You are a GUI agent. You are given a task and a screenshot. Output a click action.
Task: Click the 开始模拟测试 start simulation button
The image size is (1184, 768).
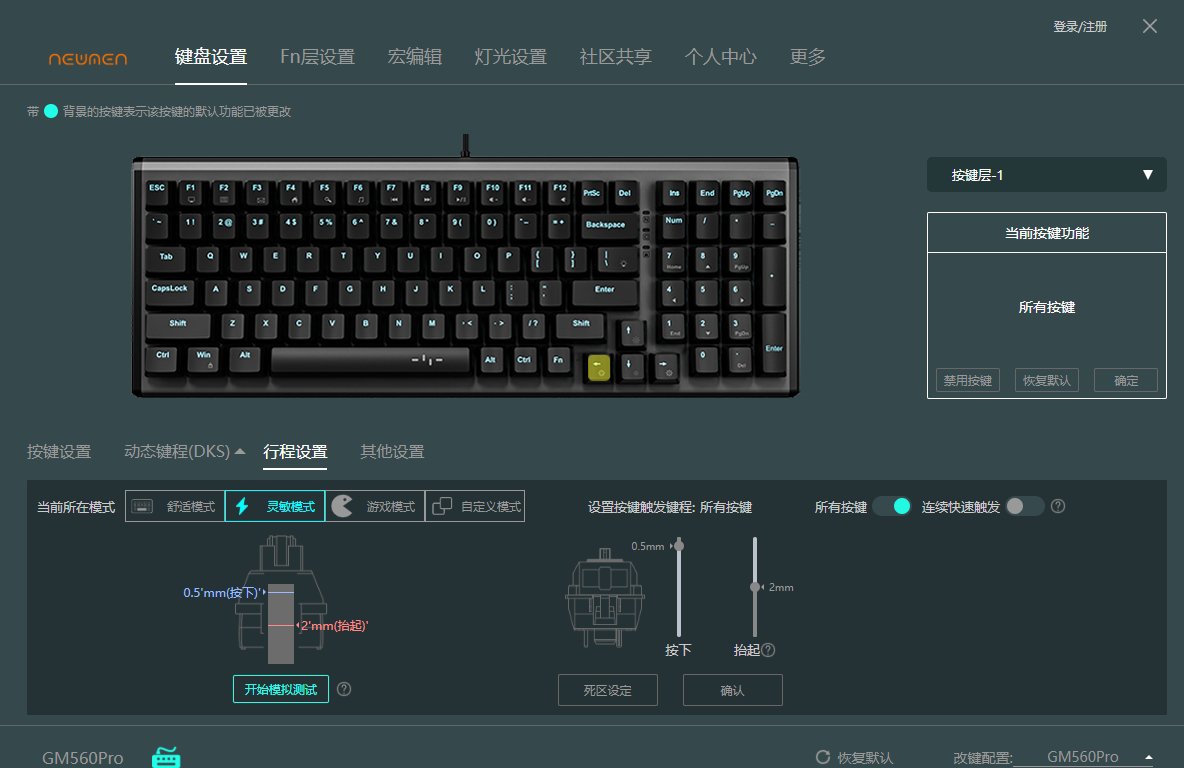point(281,689)
